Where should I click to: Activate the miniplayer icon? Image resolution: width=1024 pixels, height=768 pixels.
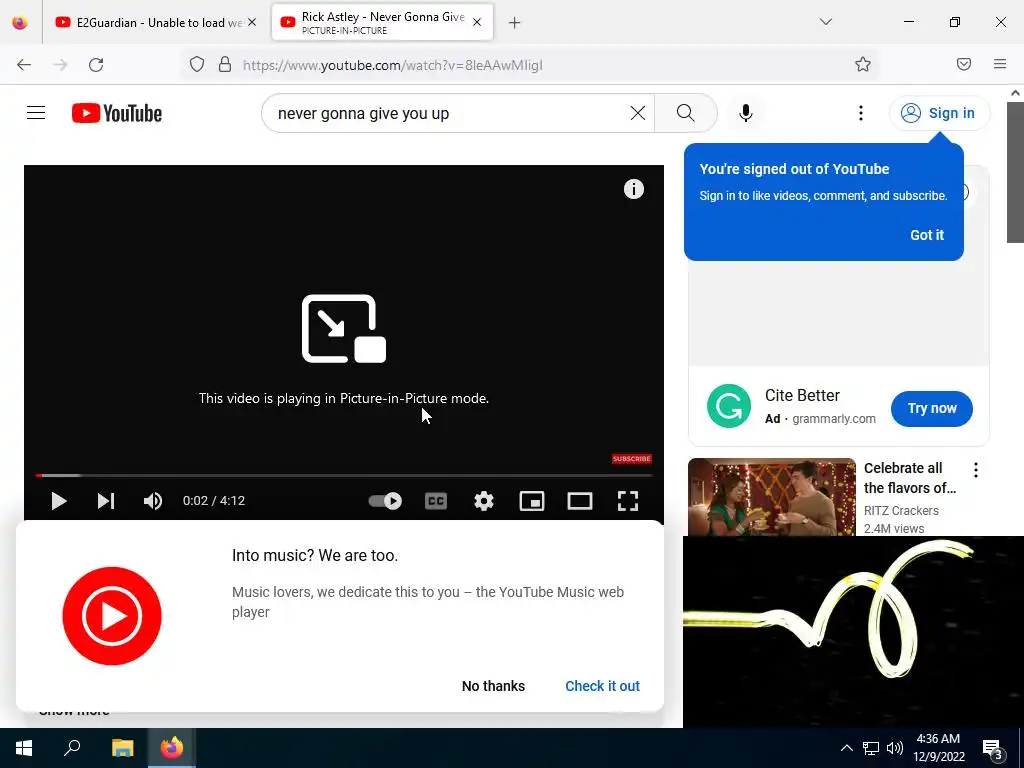click(532, 501)
